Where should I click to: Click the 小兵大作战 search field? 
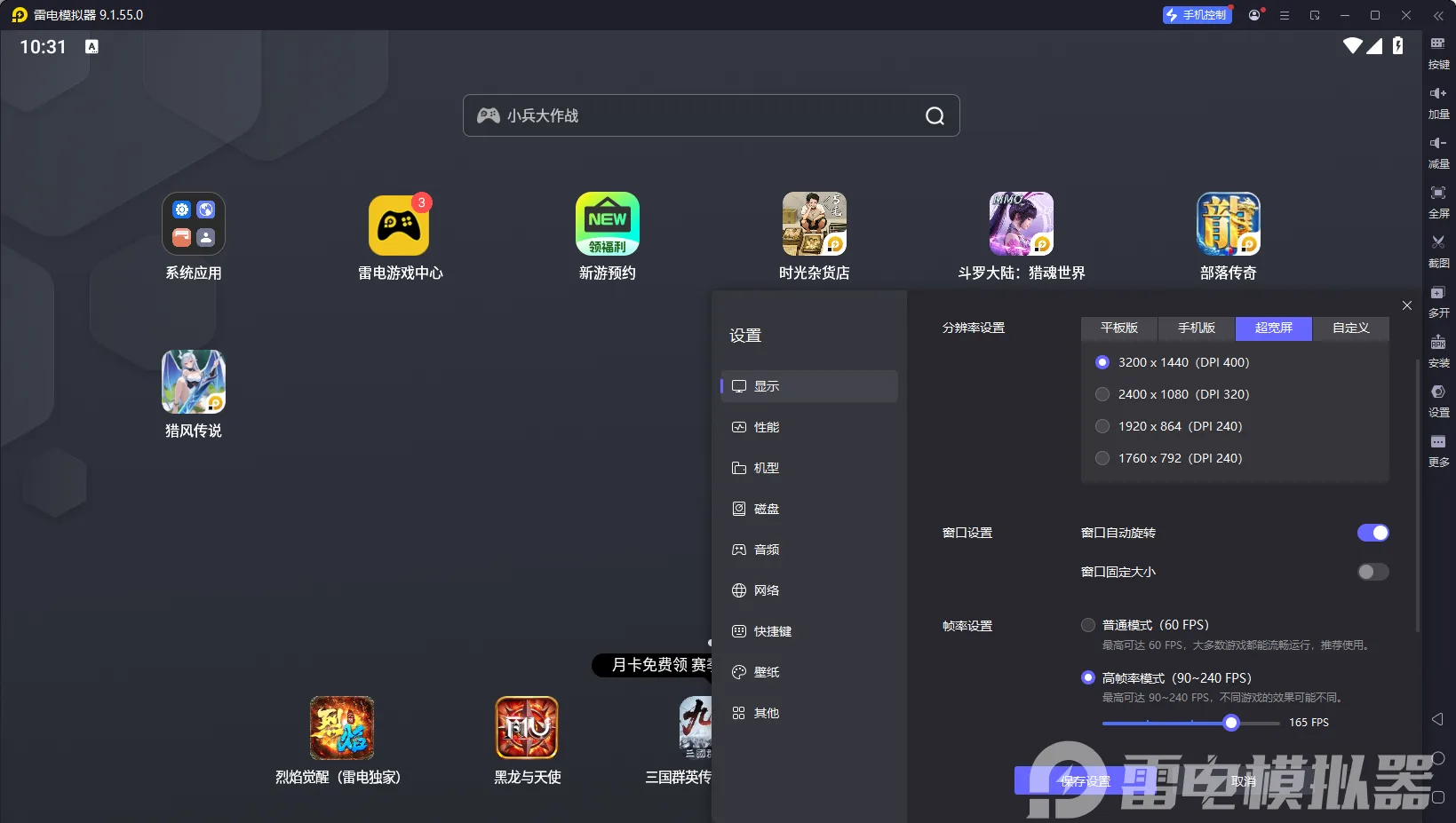(711, 115)
